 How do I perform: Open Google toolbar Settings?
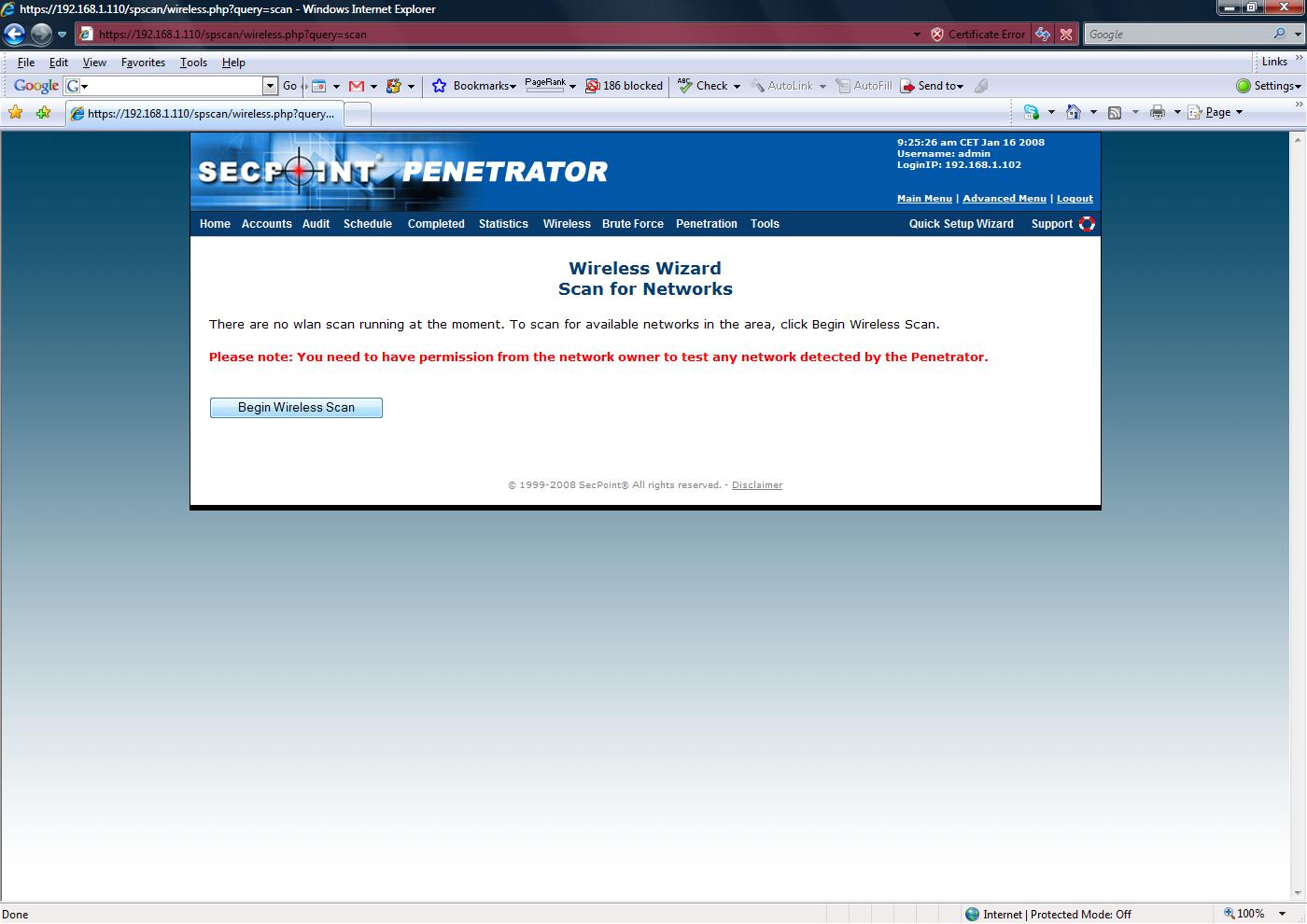pos(1269,86)
